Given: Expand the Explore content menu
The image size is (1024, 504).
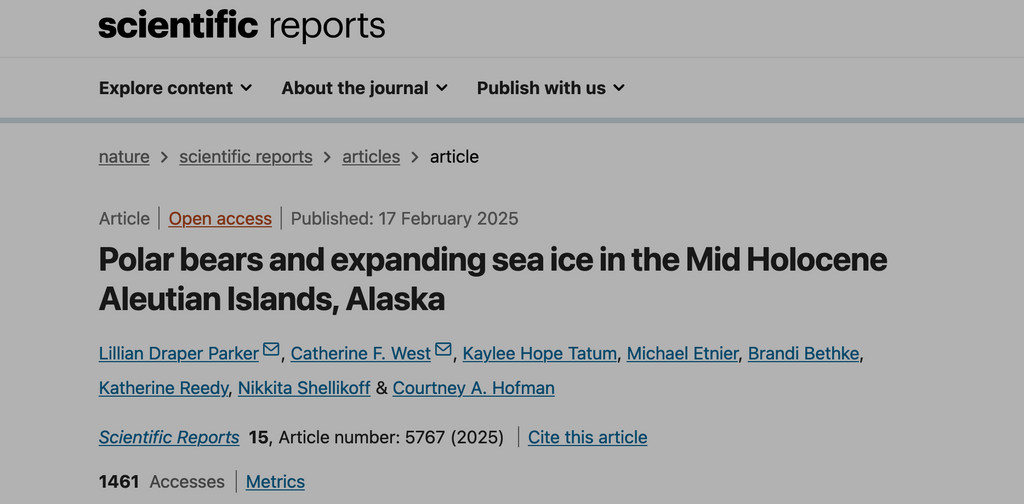Looking at the screenshot, I should coord(175,88).
